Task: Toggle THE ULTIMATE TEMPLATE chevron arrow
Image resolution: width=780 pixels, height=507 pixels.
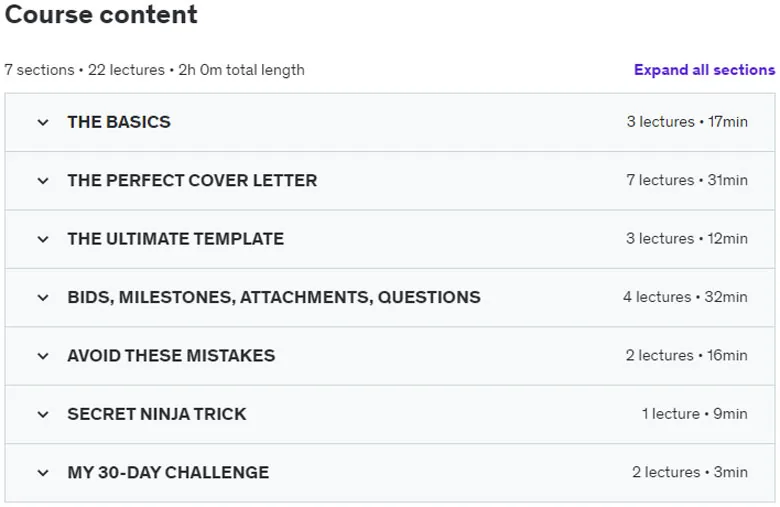Action: pyautogui.click(x=43, y=239)
